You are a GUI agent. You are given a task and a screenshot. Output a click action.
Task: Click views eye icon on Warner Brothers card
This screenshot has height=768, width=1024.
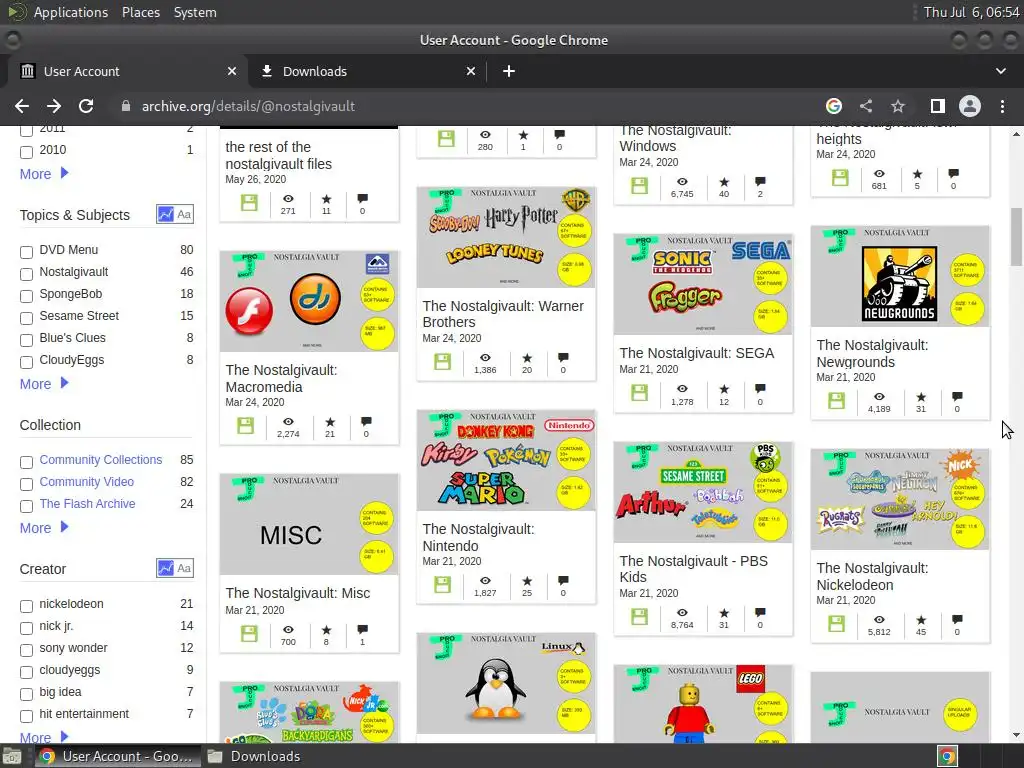pos(485,358)
